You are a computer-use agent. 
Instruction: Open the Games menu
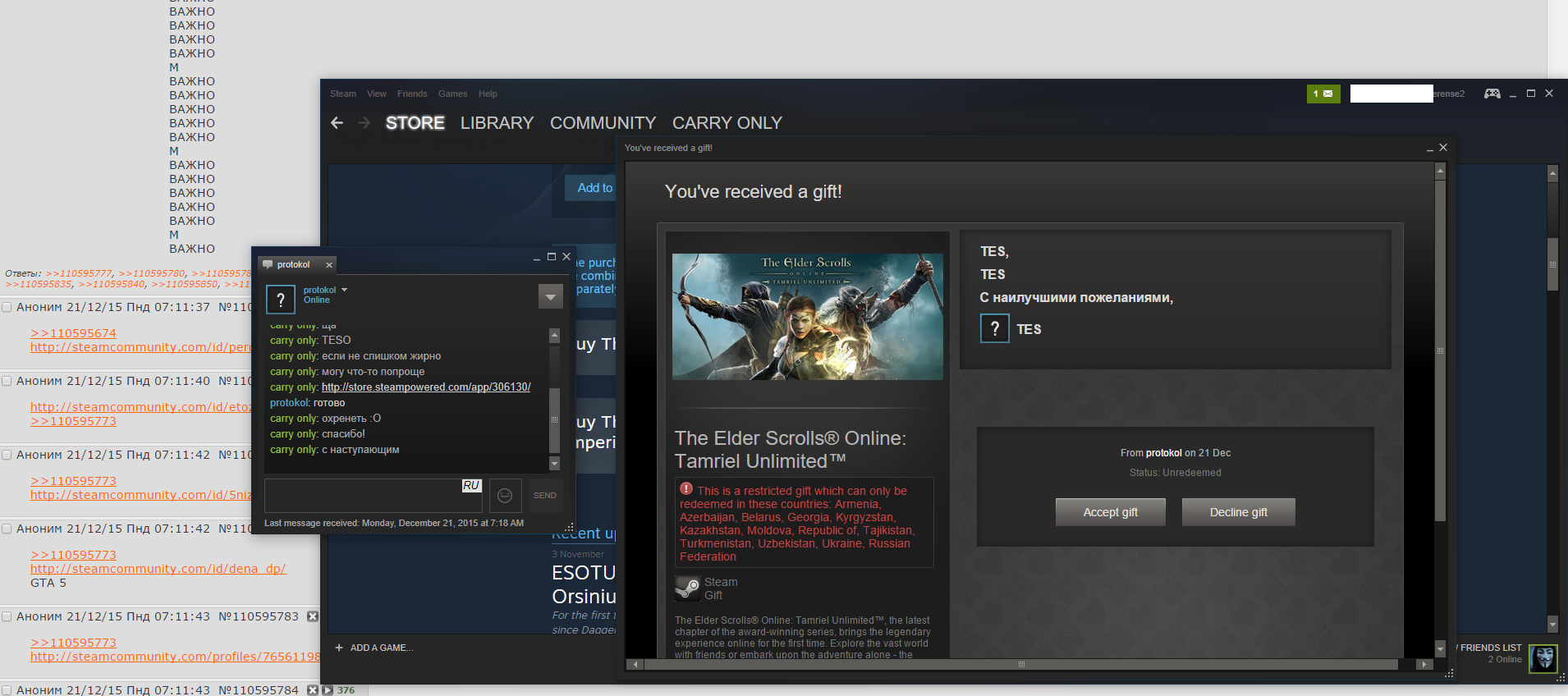453,94
